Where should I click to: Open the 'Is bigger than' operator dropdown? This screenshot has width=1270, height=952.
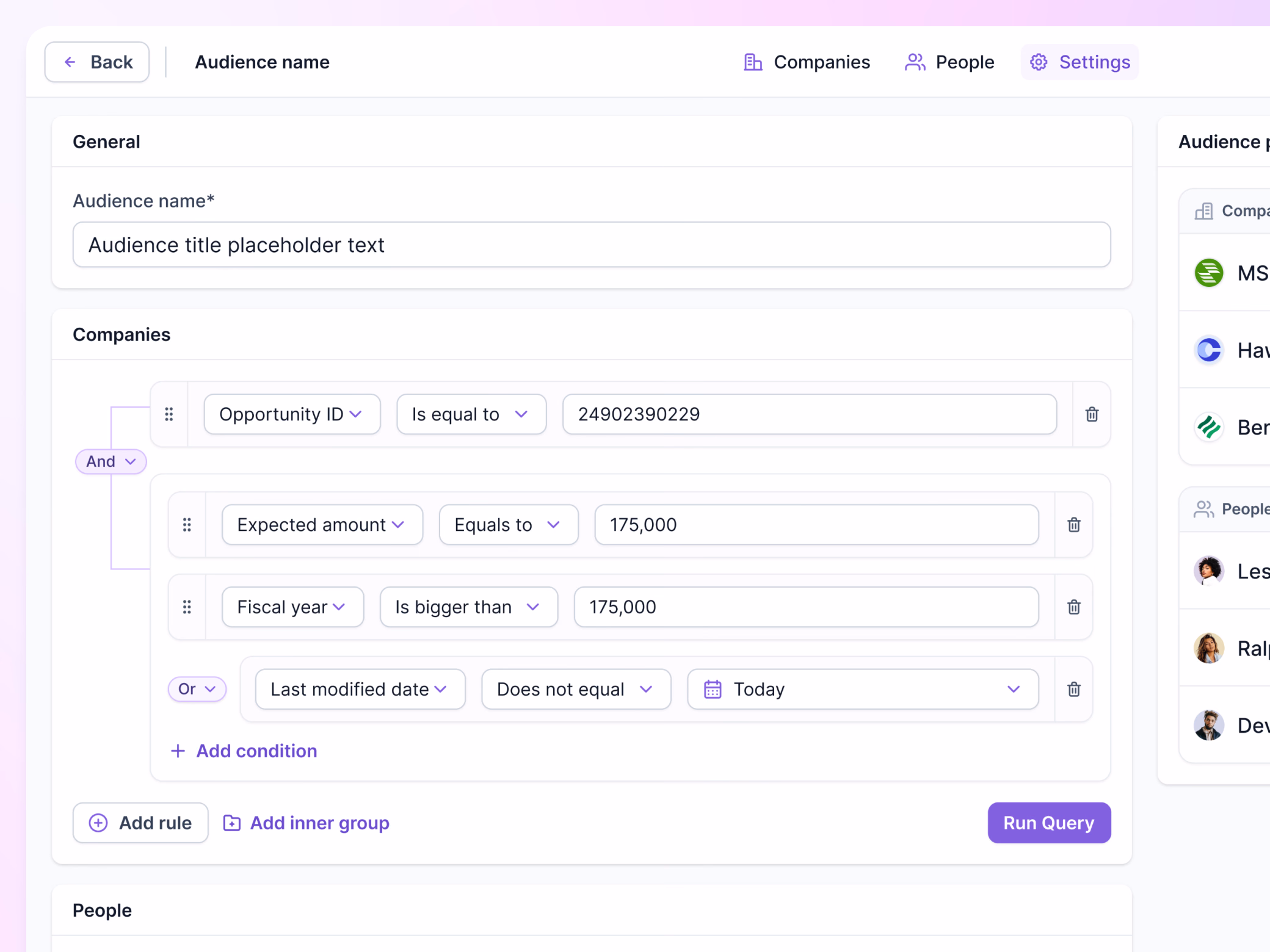click(469, 607)
